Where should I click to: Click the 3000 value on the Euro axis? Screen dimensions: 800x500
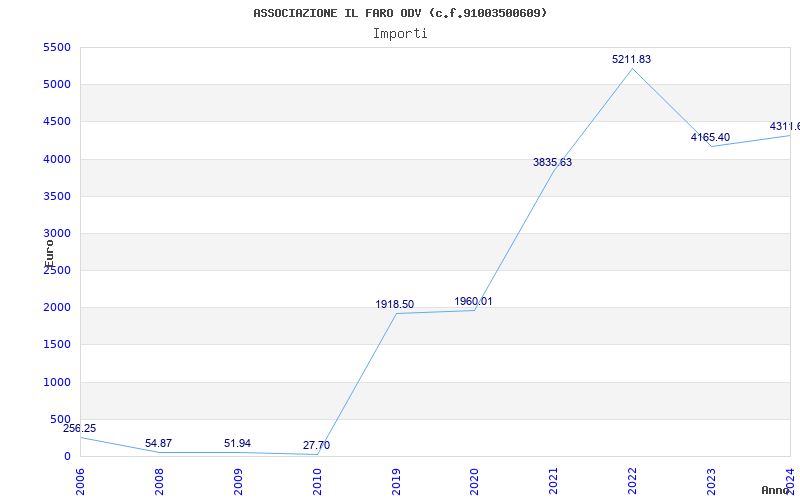pos(57,233)
